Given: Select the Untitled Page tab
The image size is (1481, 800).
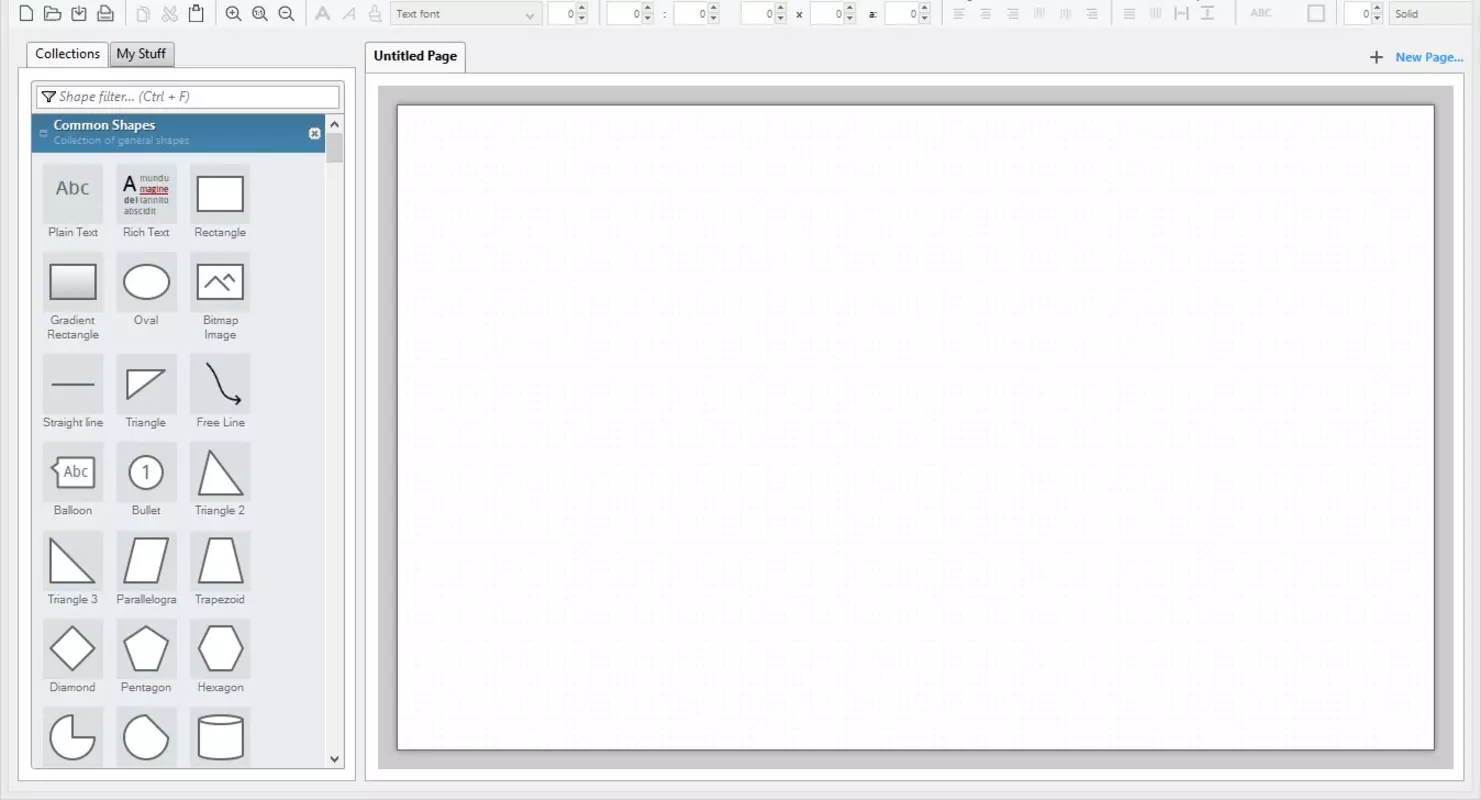Looking at the screenshot, I should click(415, 56).
